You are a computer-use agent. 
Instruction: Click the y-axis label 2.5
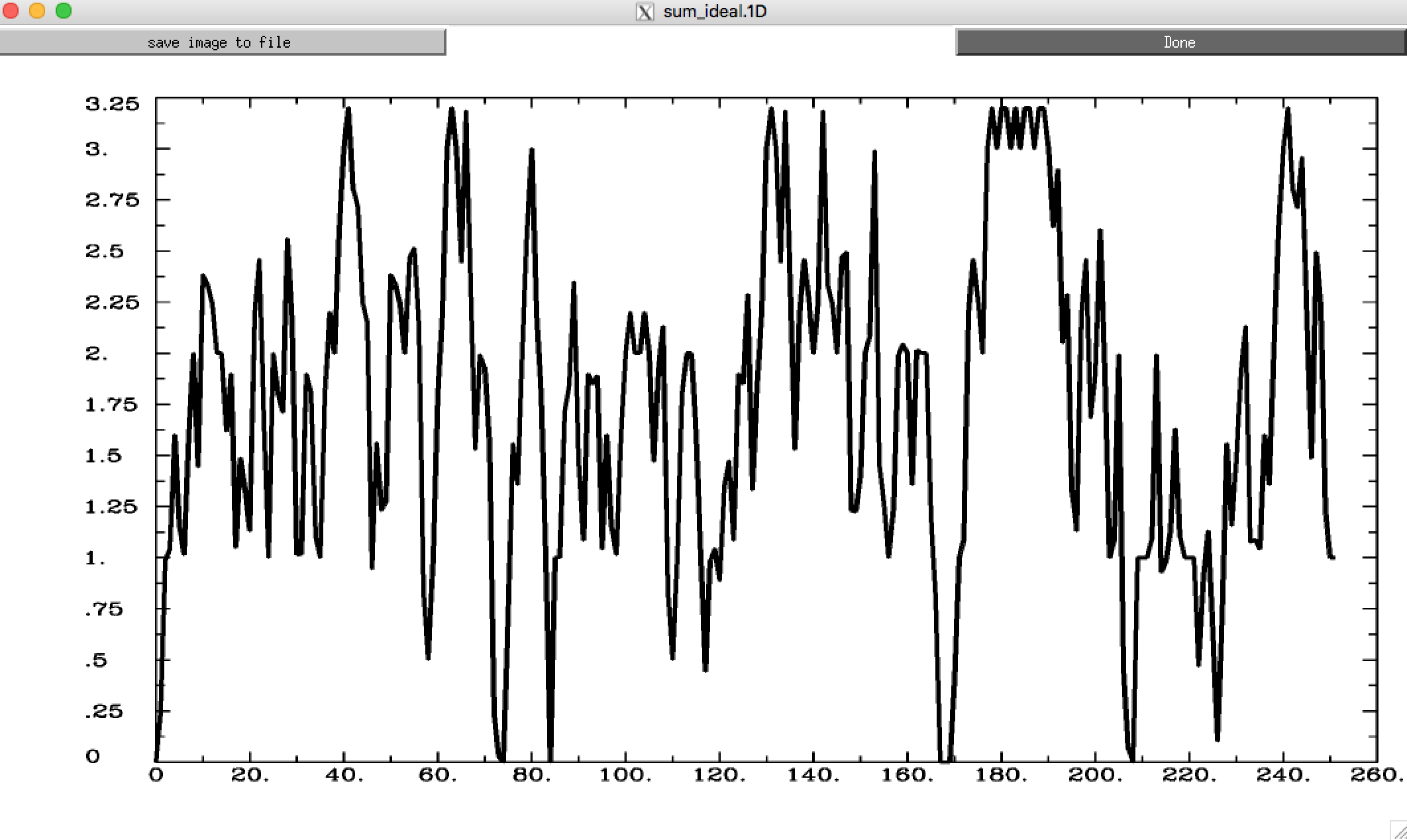tap(105, 251)
